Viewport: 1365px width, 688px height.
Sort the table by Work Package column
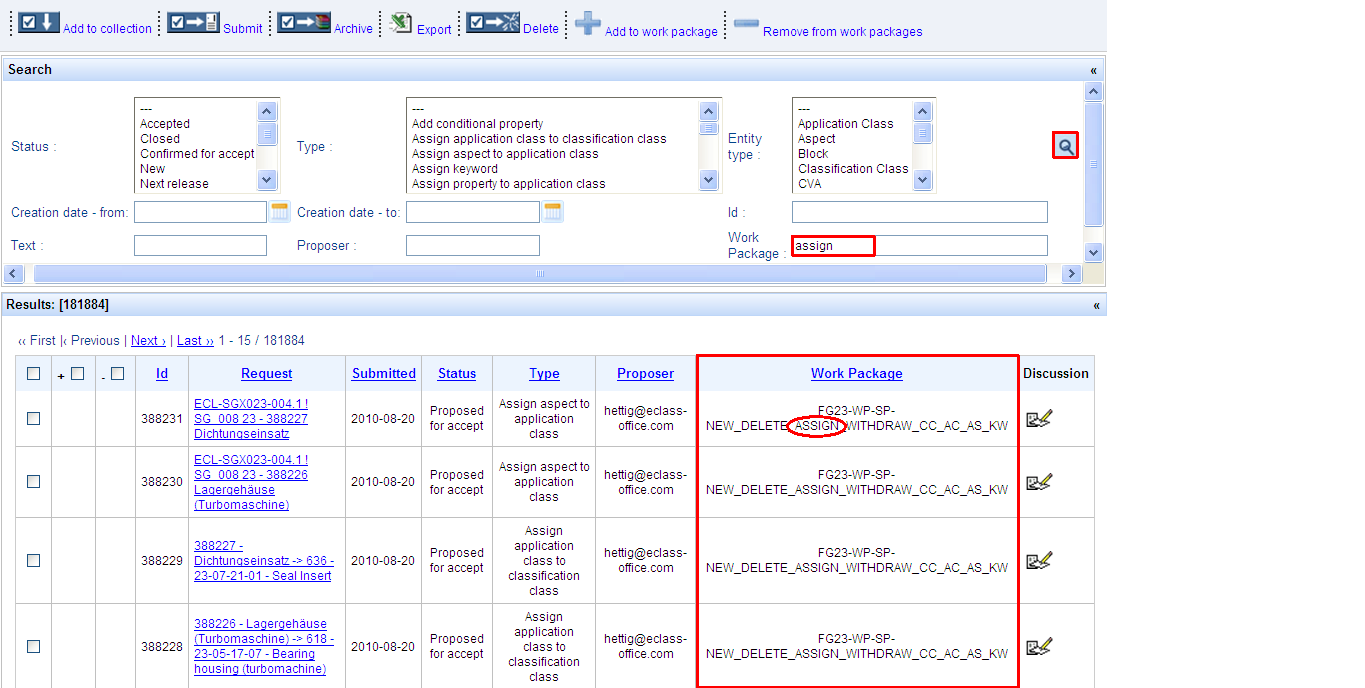point(856,374)
